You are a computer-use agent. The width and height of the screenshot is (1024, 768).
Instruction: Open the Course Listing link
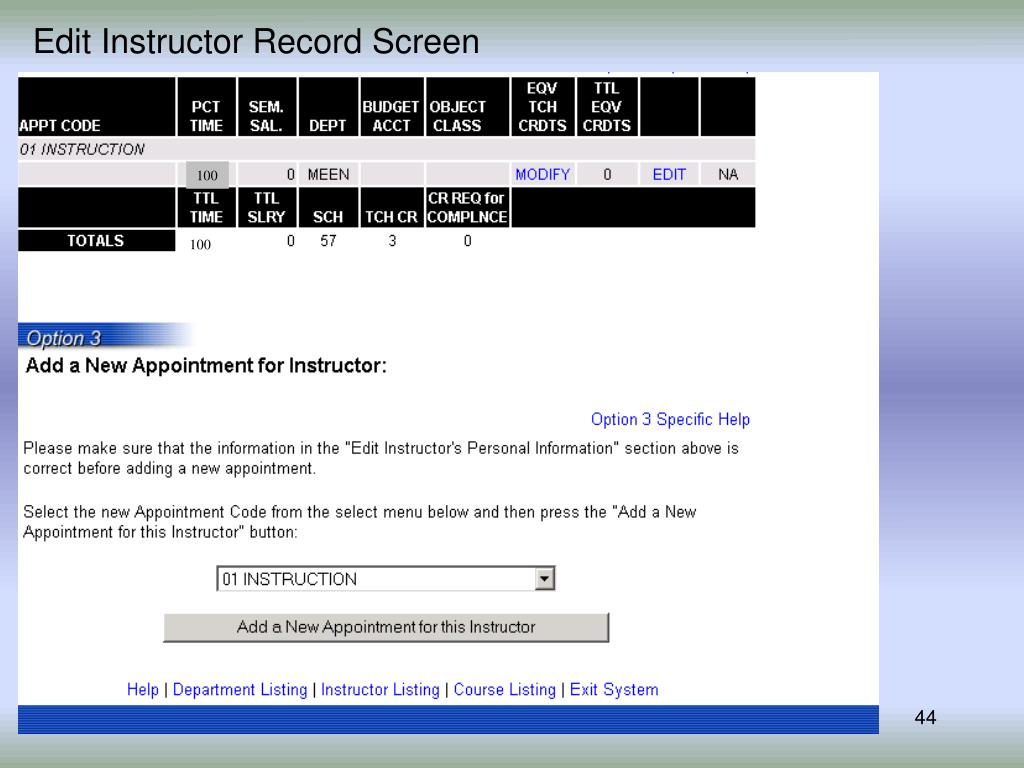pos(504,690)
